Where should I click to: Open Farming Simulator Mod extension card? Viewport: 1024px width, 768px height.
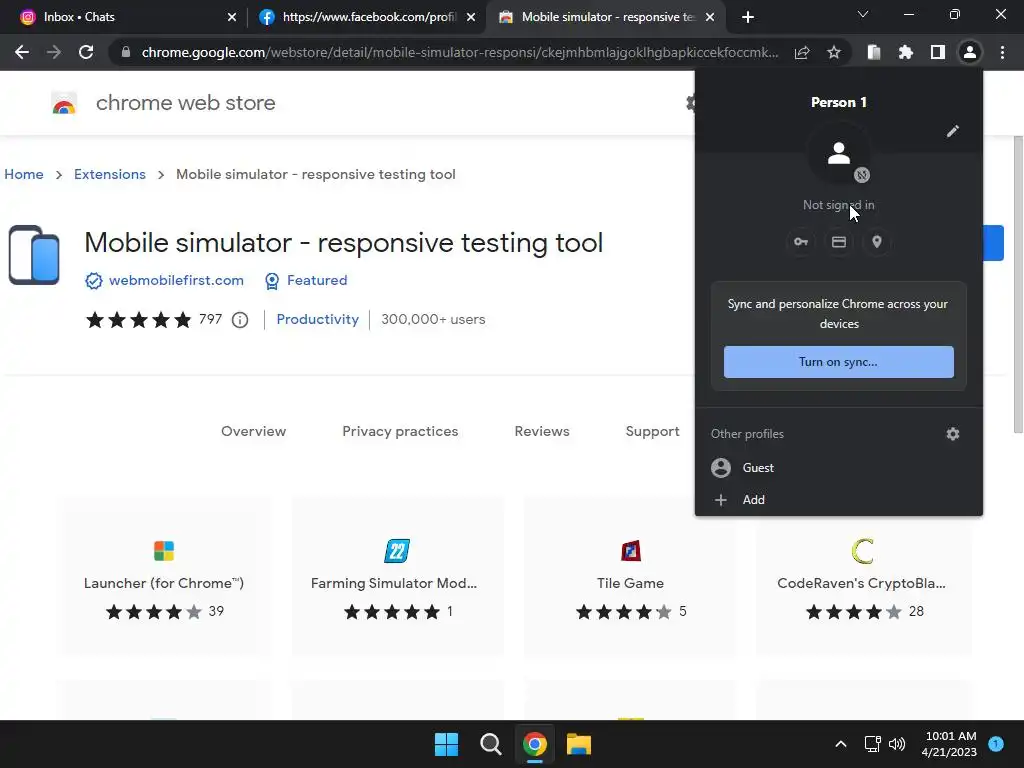(397, 576)
